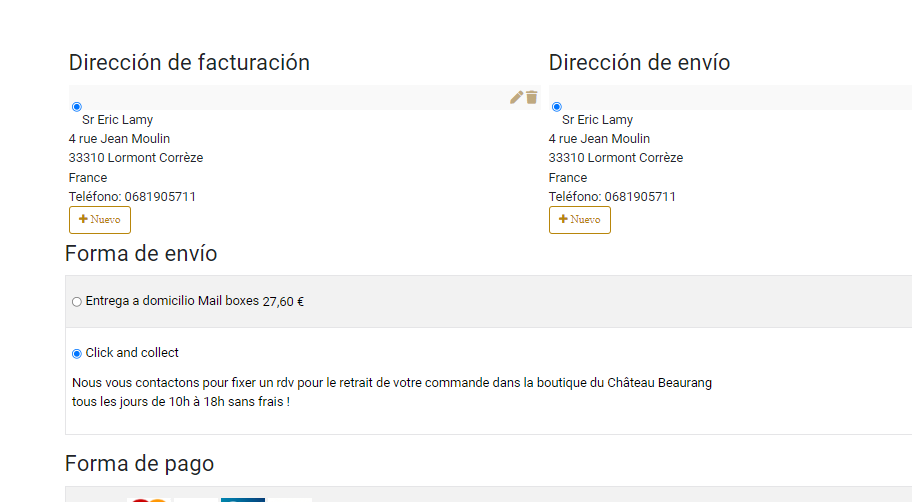Click shipping 33310 Lormont Corrèze line
This screenshot has height=502, width=912.
616,158
